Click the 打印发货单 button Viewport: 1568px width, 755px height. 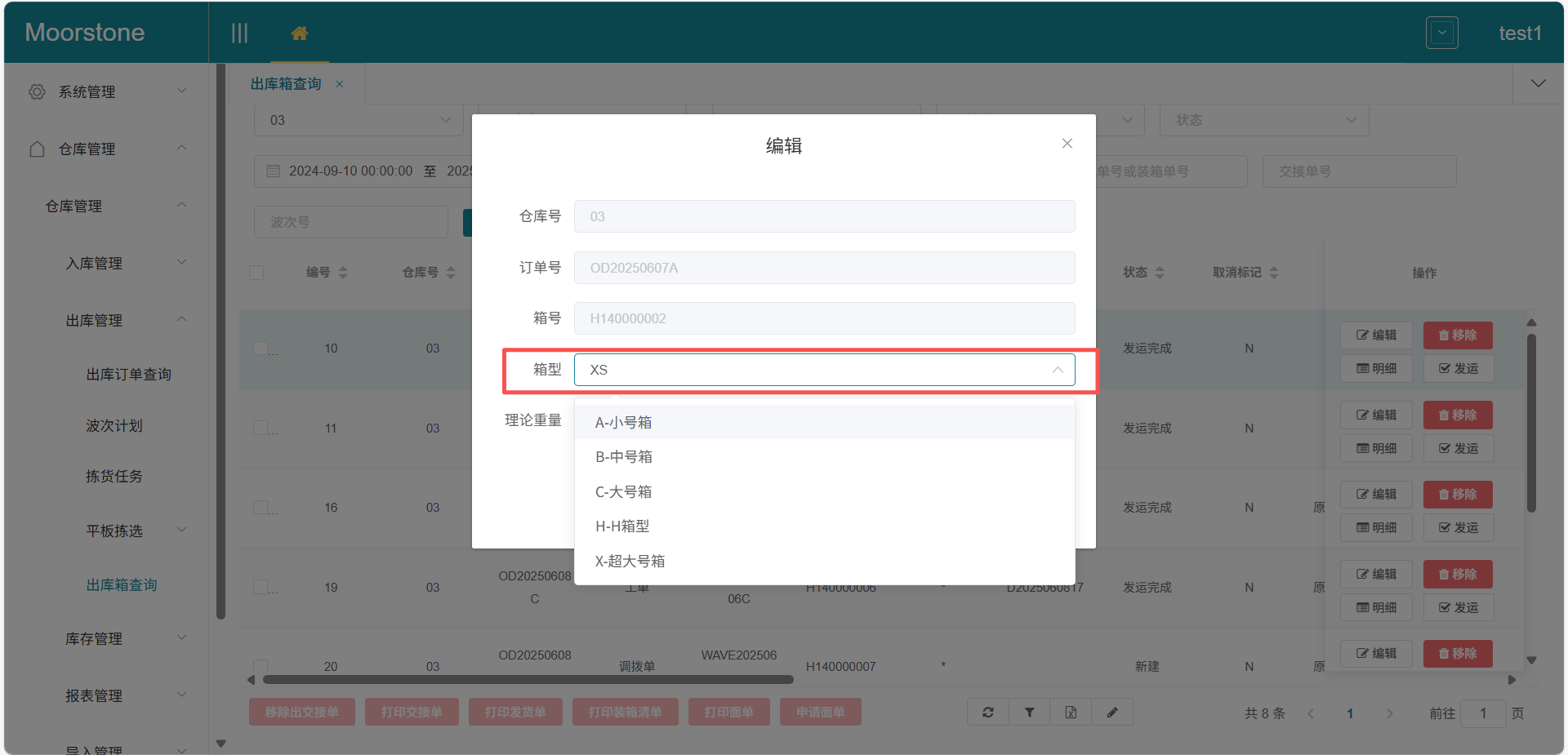(x=515, y=712)
